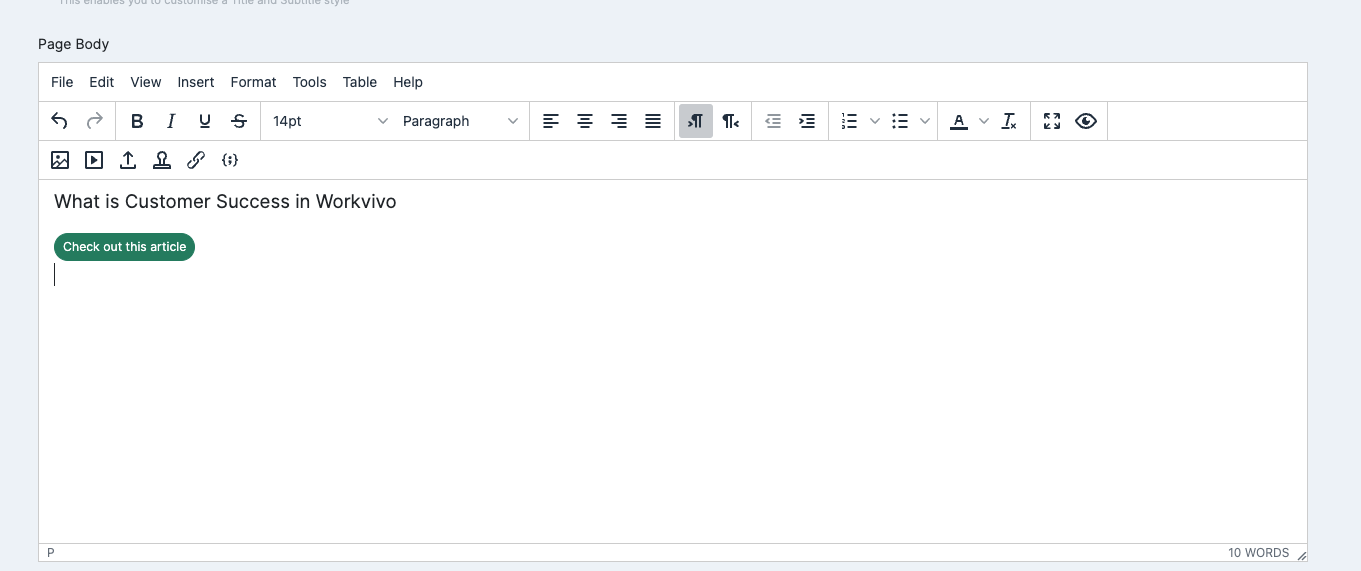
Task: Center align the text
Action: (585, 121)
